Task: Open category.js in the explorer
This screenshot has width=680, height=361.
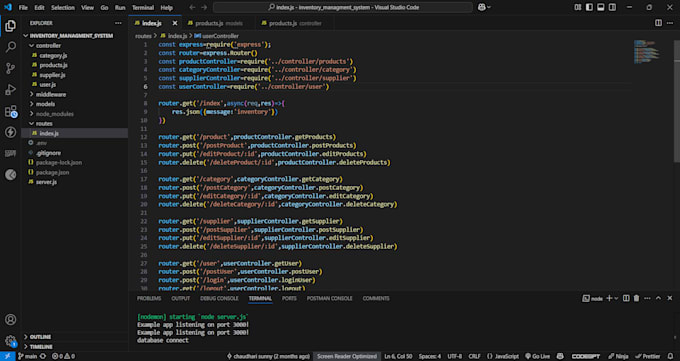Action: click(x=53, y=56)
